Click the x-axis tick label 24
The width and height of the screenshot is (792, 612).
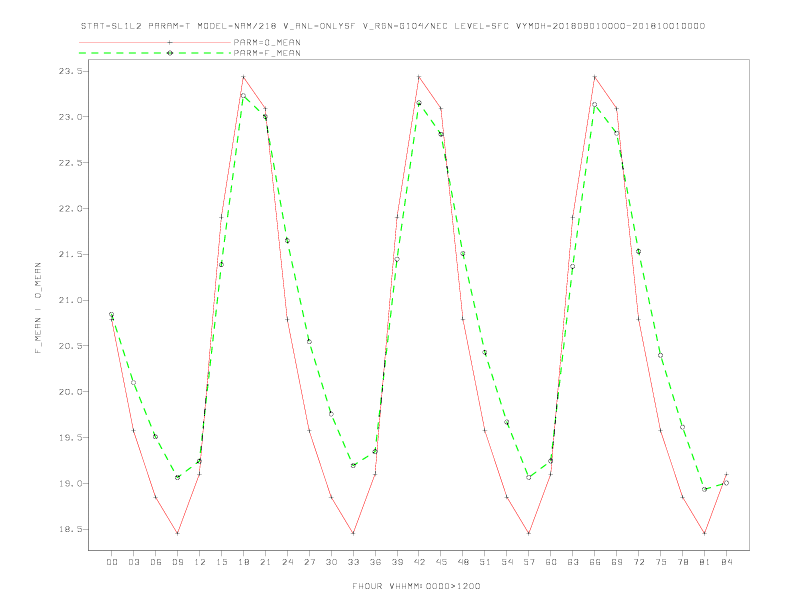(x=287, y=562)
